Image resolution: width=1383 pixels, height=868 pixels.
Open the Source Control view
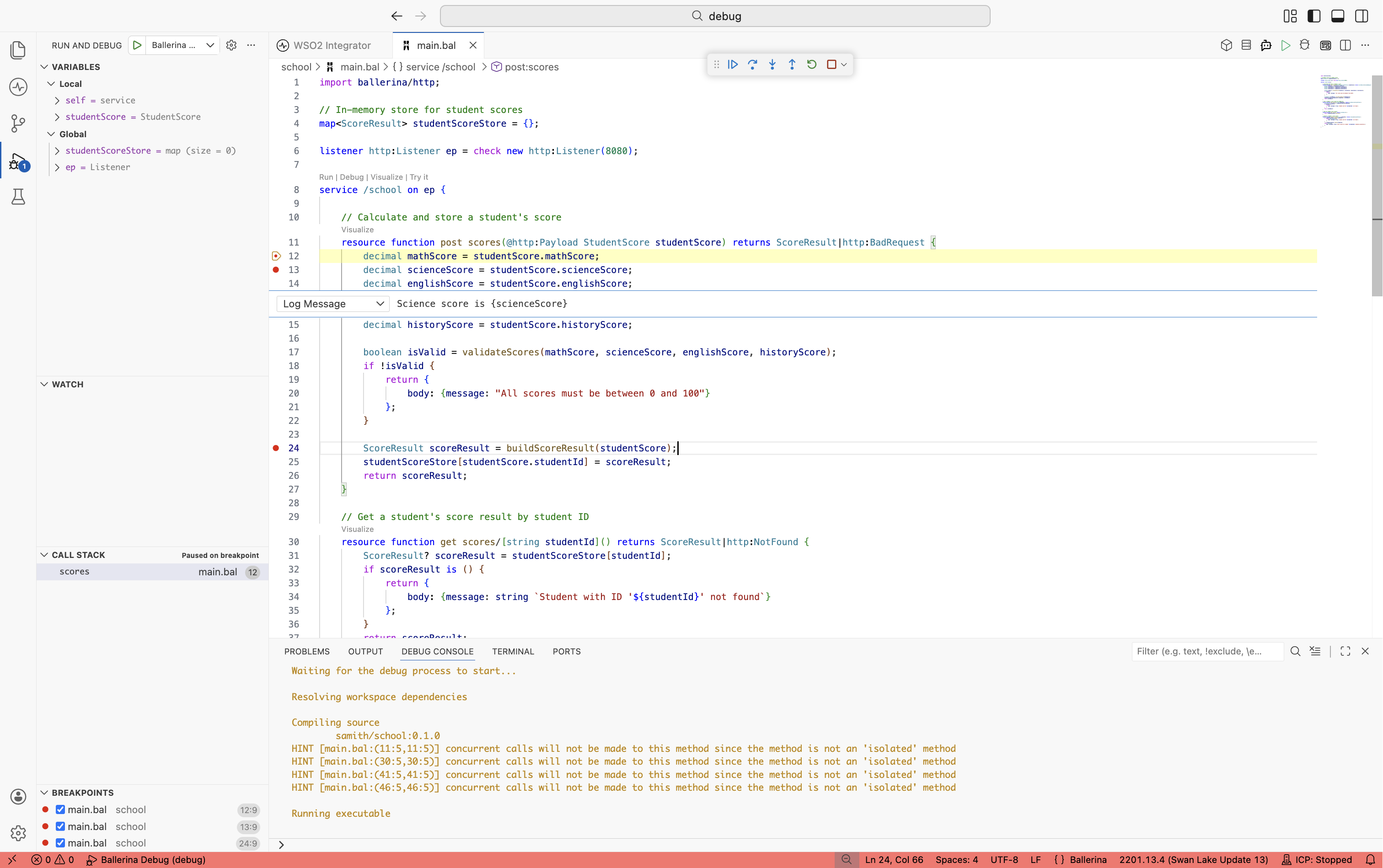[18, 123]
